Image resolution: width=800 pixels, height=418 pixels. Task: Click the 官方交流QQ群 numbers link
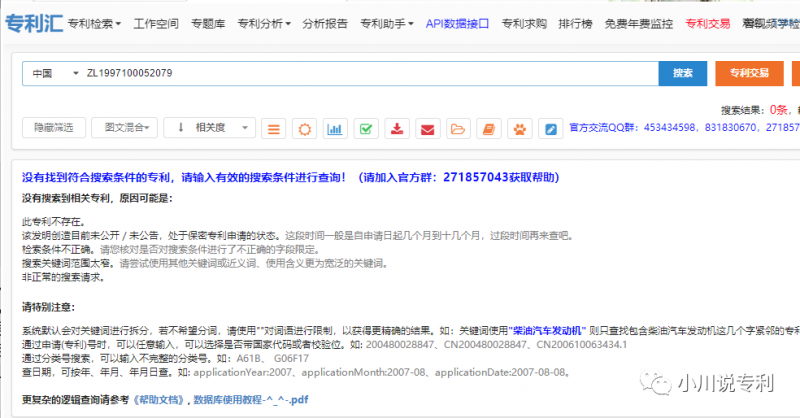tap(684, 128)
